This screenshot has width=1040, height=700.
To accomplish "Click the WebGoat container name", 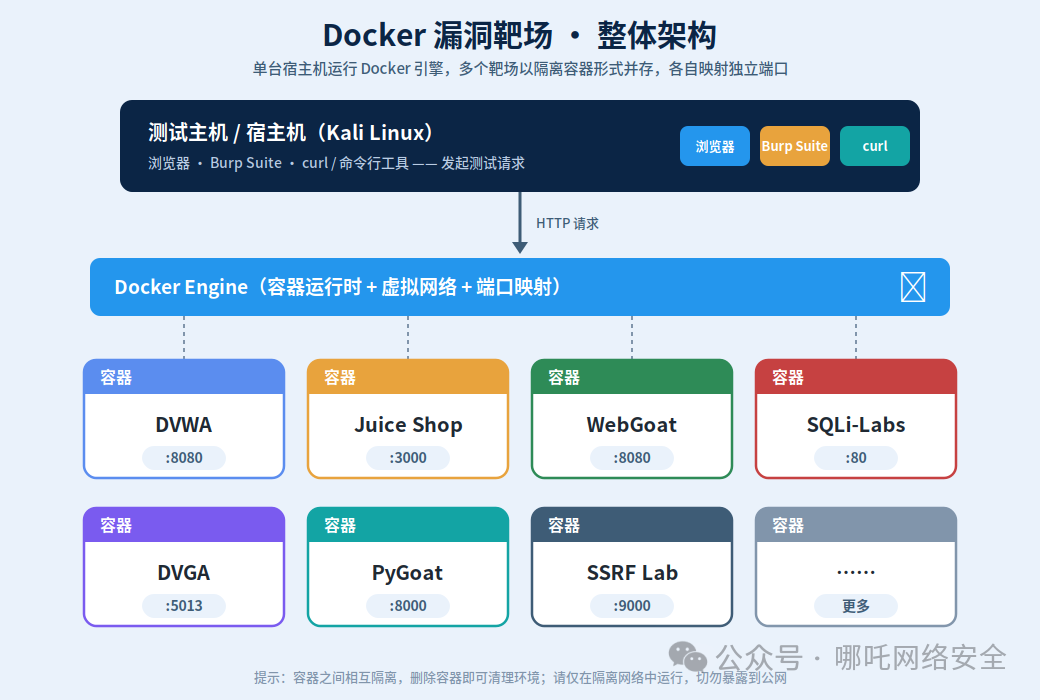I will tap(631, 425).
